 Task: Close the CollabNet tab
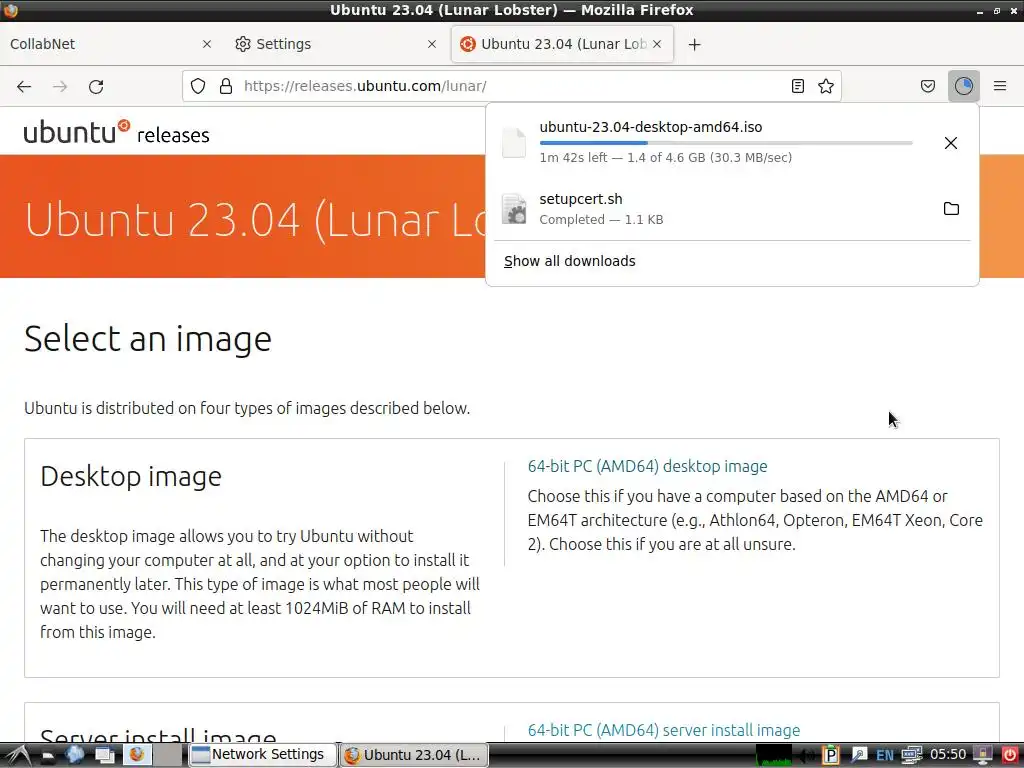point(207,44)
